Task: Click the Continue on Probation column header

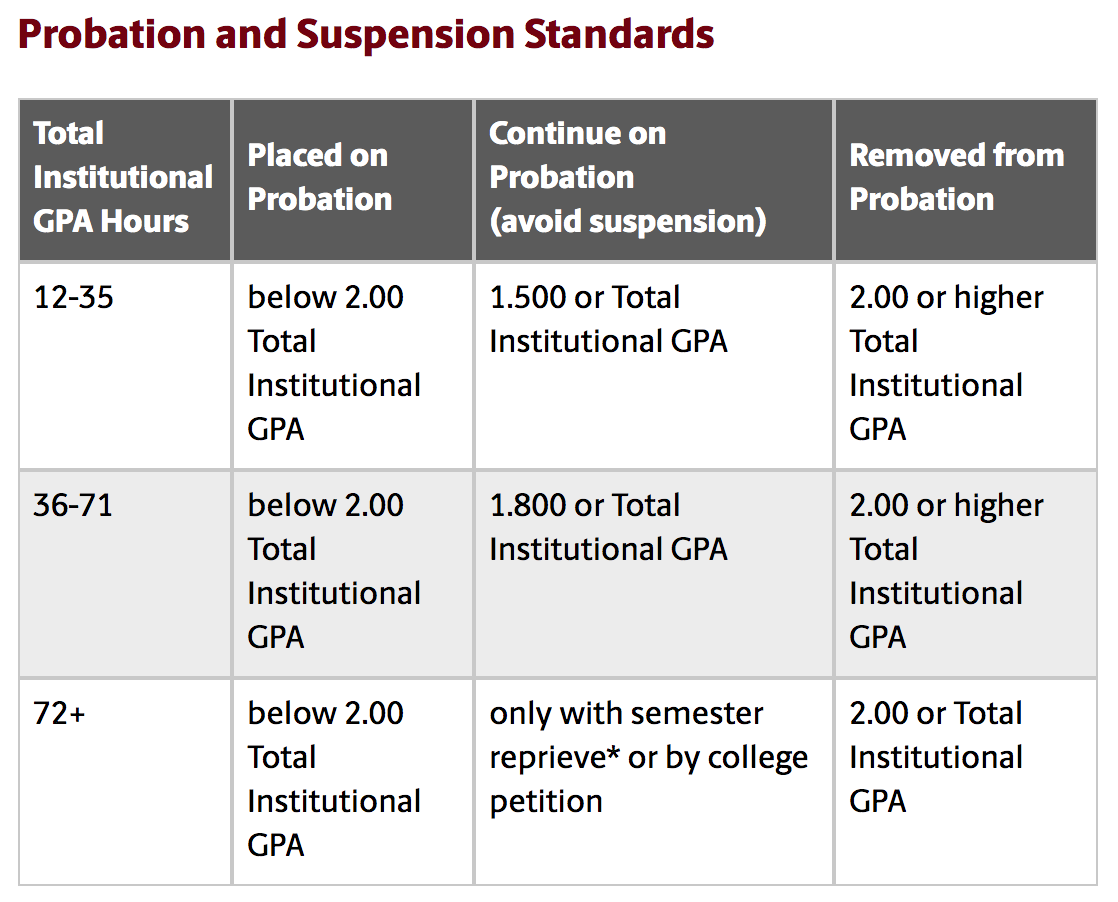Action: (x=627, y=177)
